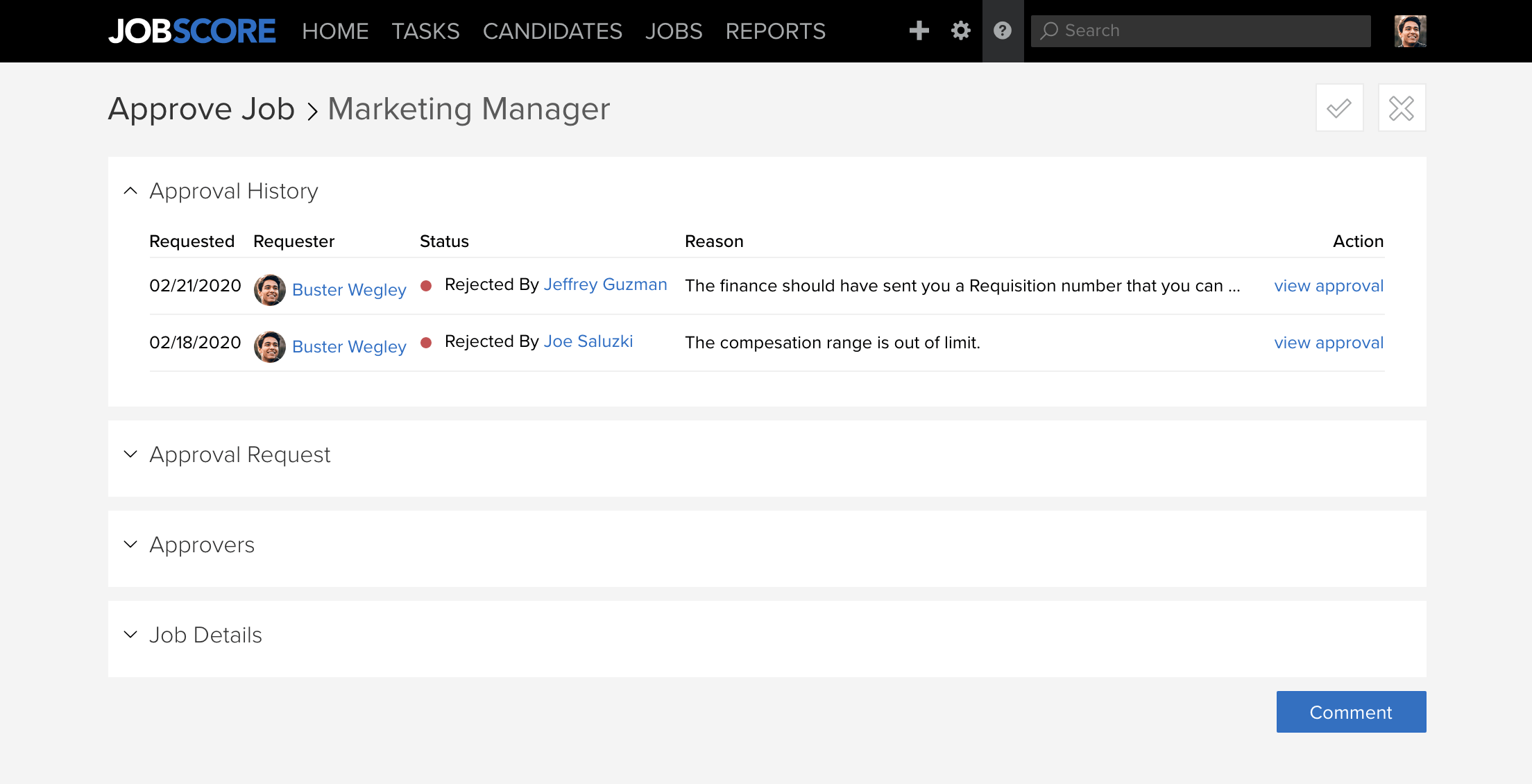Click the search magnifier icon
The image size is (1532, 784).
(x=1049, y=31)
